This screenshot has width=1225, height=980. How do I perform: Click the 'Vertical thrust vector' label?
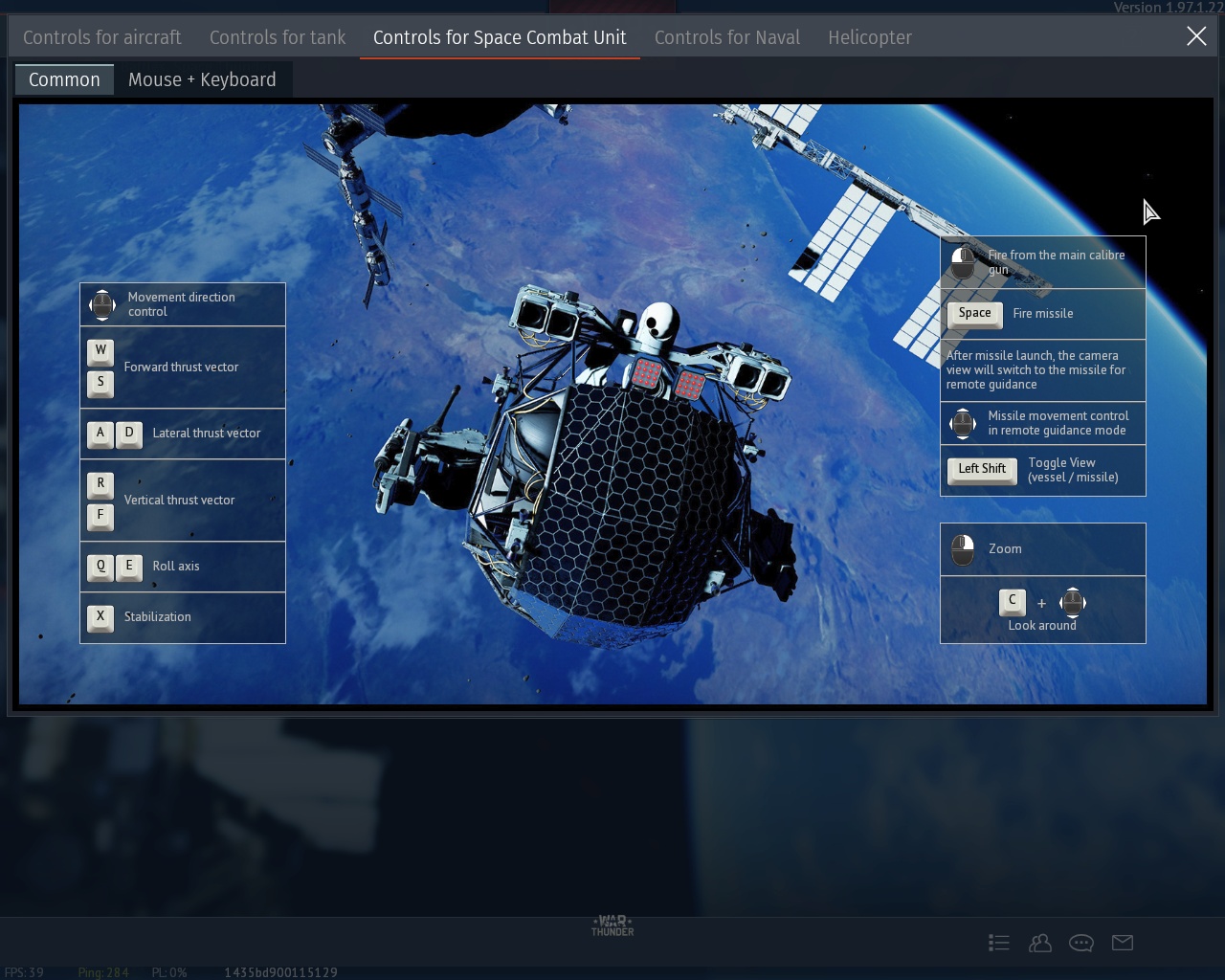(x=179, y=501)
